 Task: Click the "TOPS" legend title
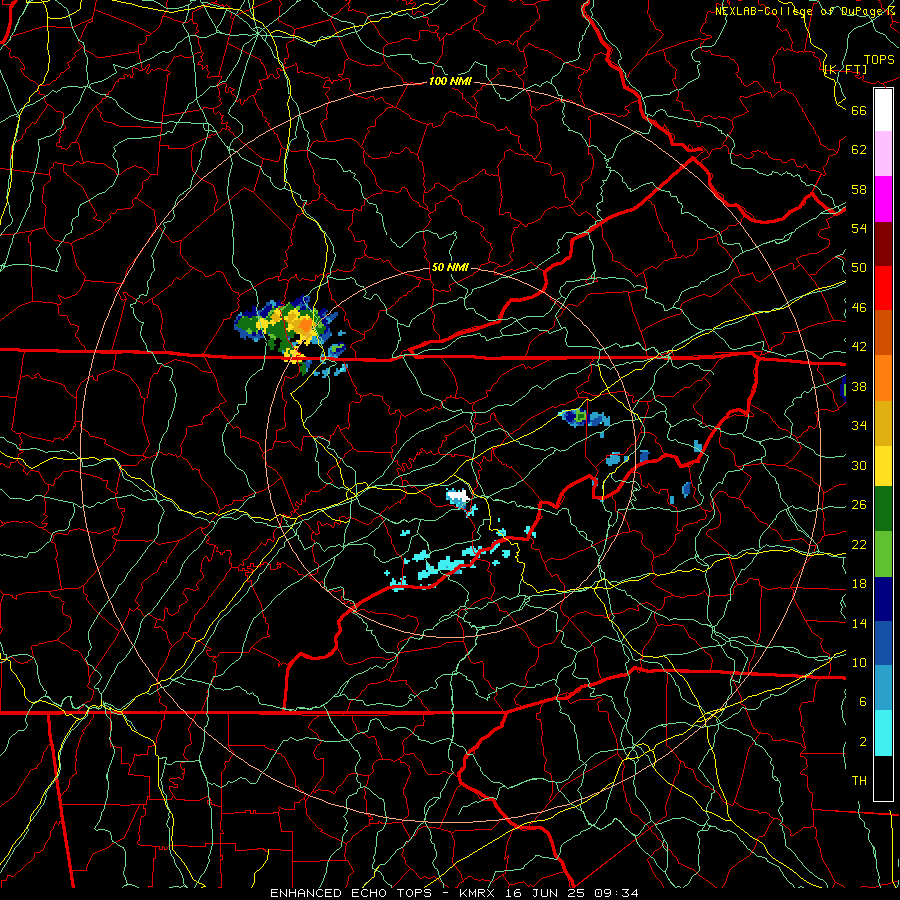pos(879,60)
